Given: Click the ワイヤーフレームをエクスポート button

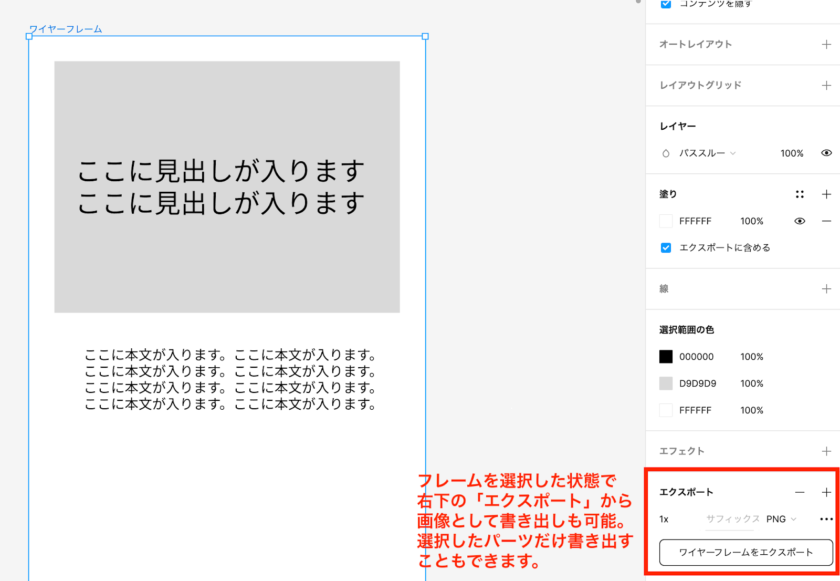Looking at the screenshot, I should tap(745, 552).
